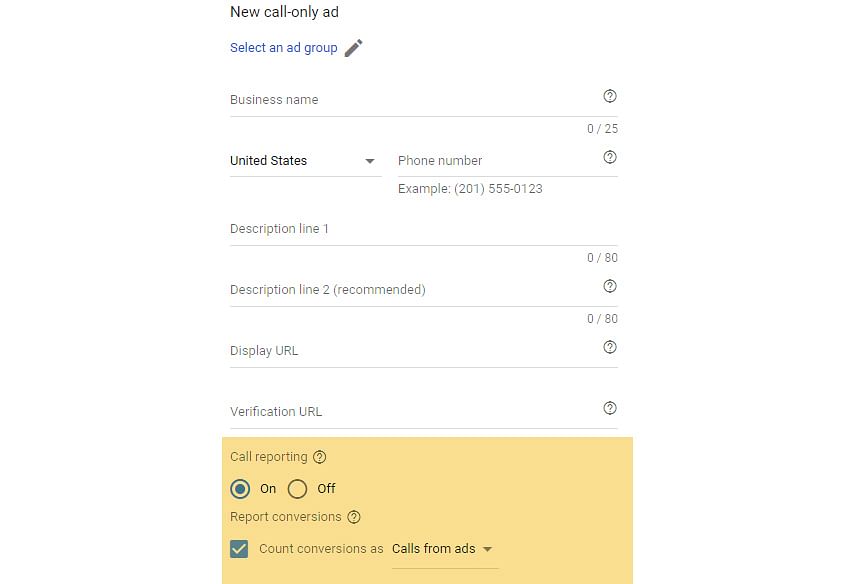This screenshot has height=584, width=848.
Task: Open help icon next to Report conversions
Action: (x=354, y=517)
